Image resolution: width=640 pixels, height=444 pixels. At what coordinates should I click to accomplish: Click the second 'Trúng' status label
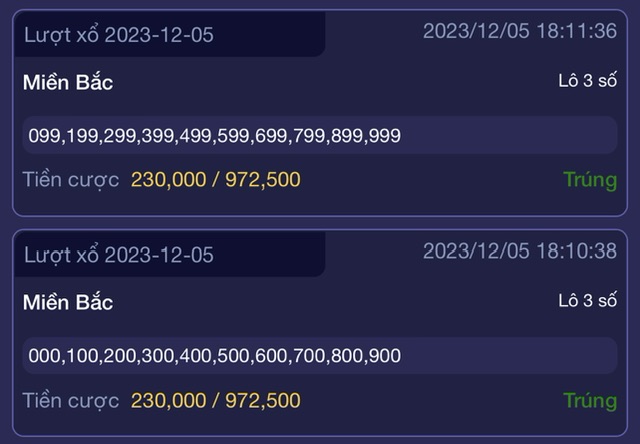pos(590,400)
